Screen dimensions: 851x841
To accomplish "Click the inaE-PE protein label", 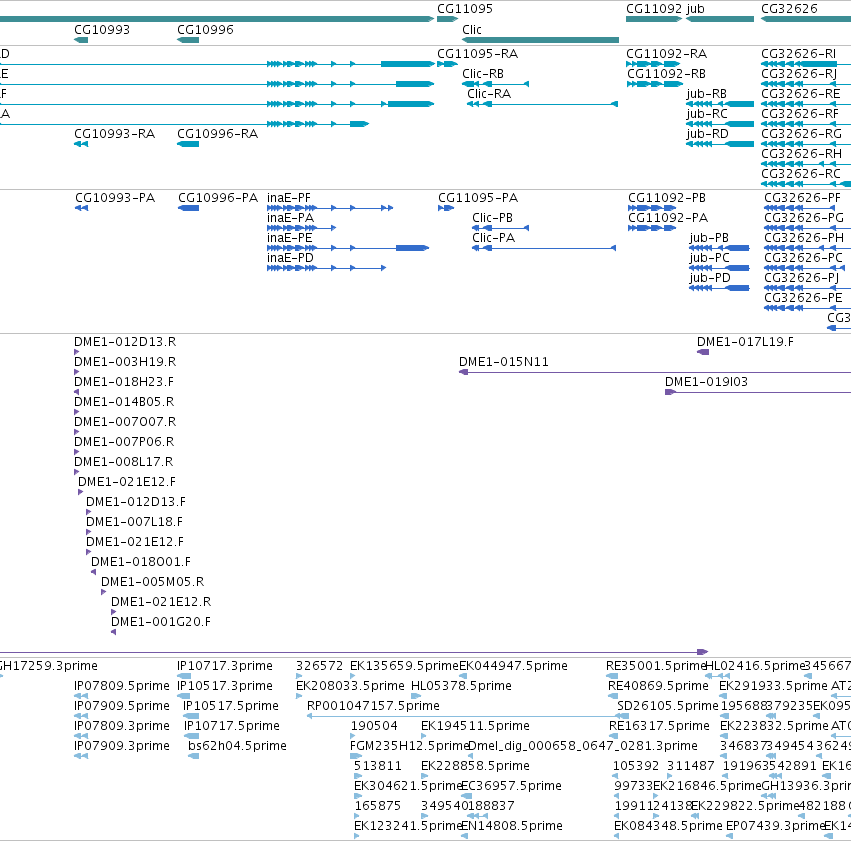I will [290, 238].
